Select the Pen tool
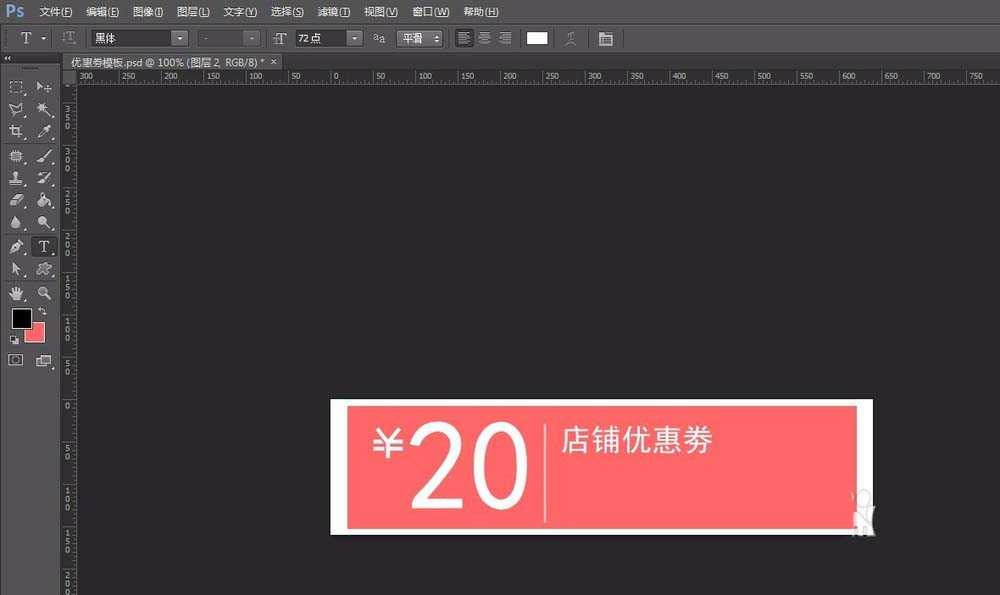 16,246
